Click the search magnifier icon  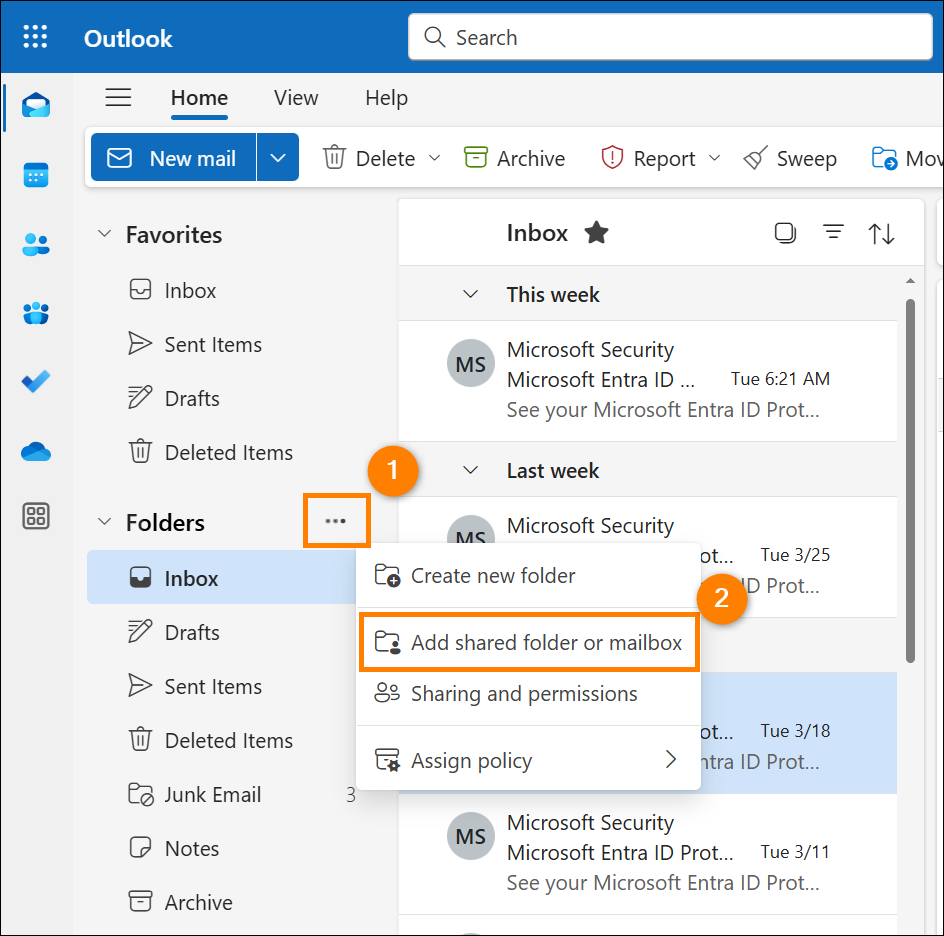pos(434,37)
